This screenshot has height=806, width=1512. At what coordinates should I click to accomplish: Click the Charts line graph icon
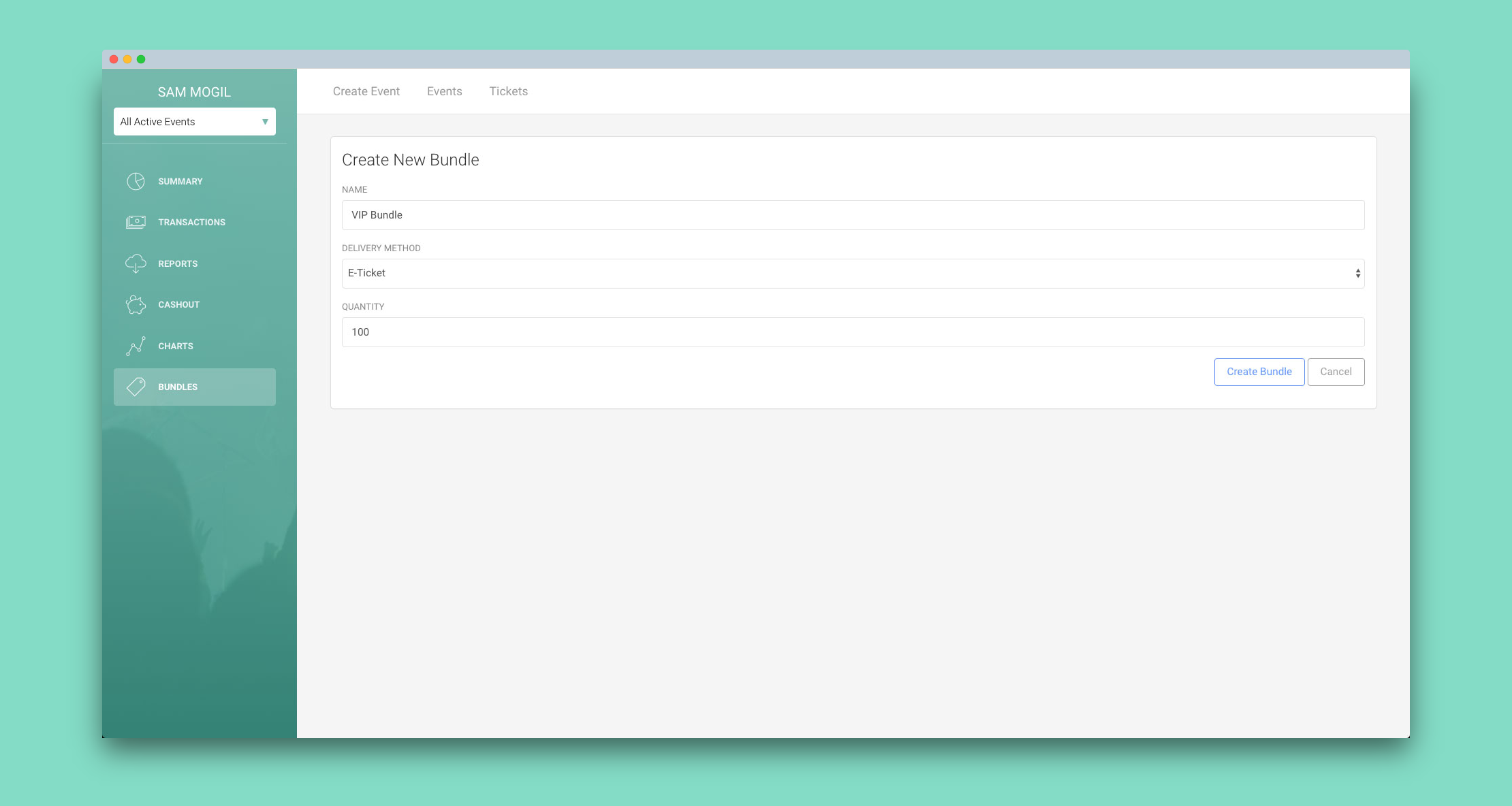coord(136,346)
